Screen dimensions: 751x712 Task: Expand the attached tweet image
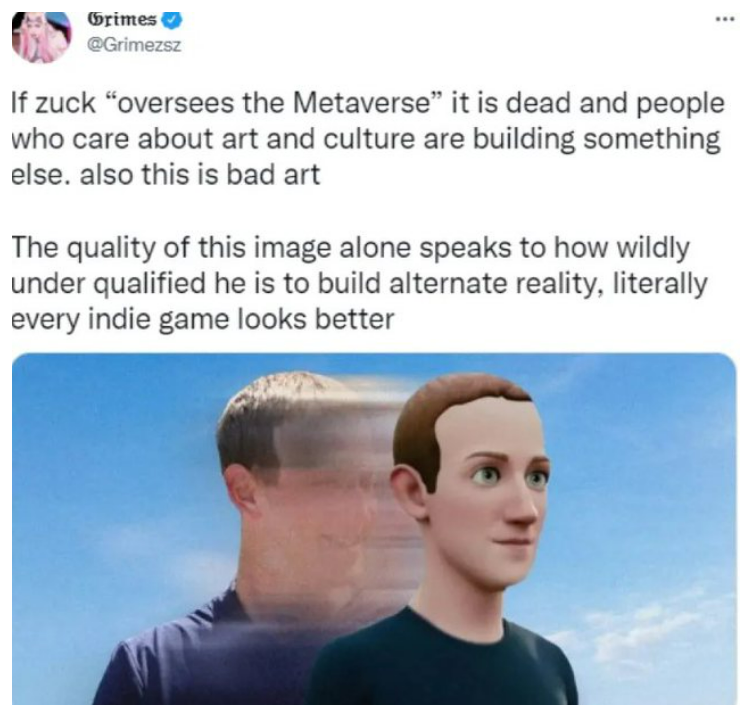[374, 529]
